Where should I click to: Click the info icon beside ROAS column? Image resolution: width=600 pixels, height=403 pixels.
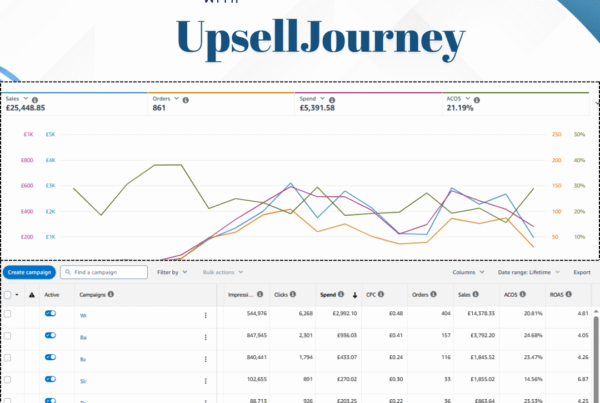coord(569,294)
